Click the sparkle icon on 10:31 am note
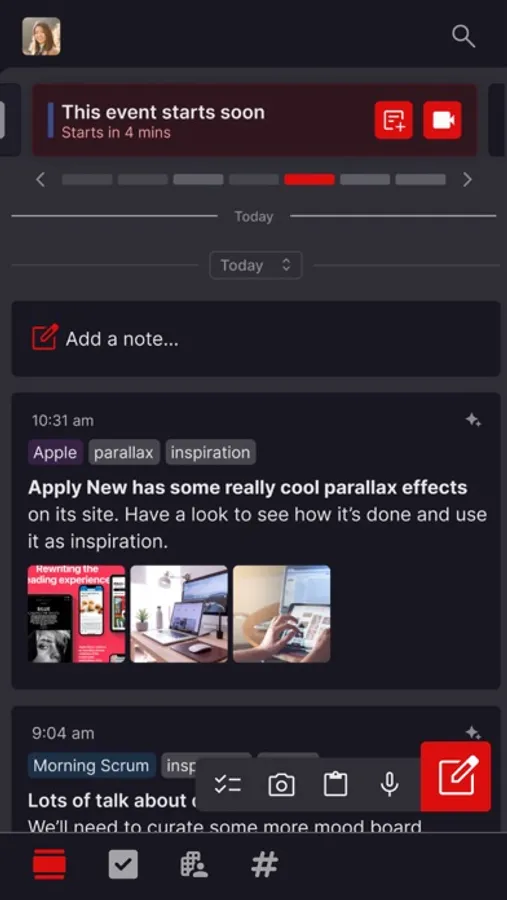This screenshot has height=900, width=507. coord(473,420)
